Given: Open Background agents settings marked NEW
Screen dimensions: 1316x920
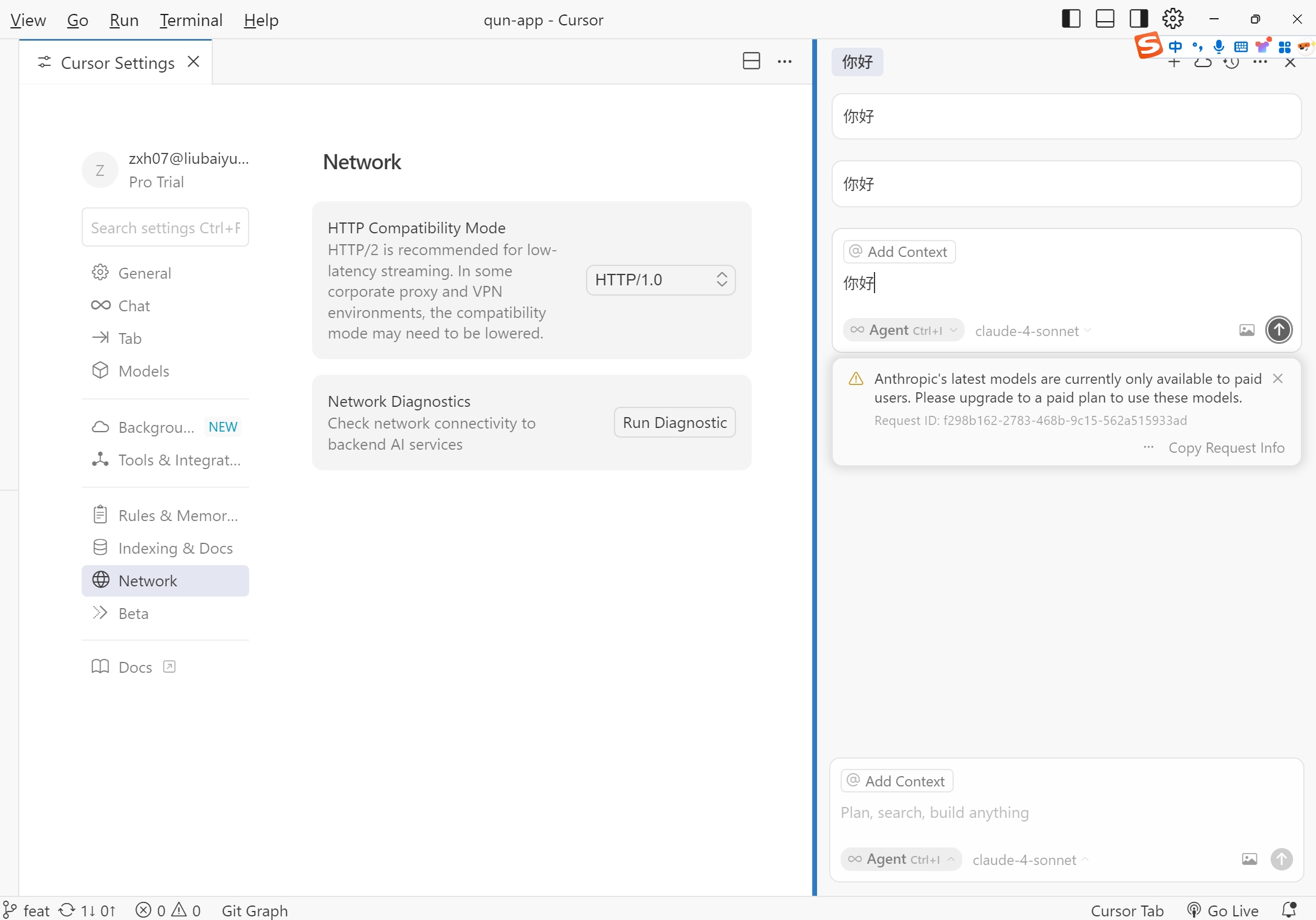Looking at the screenshot, I should (165, 427).
